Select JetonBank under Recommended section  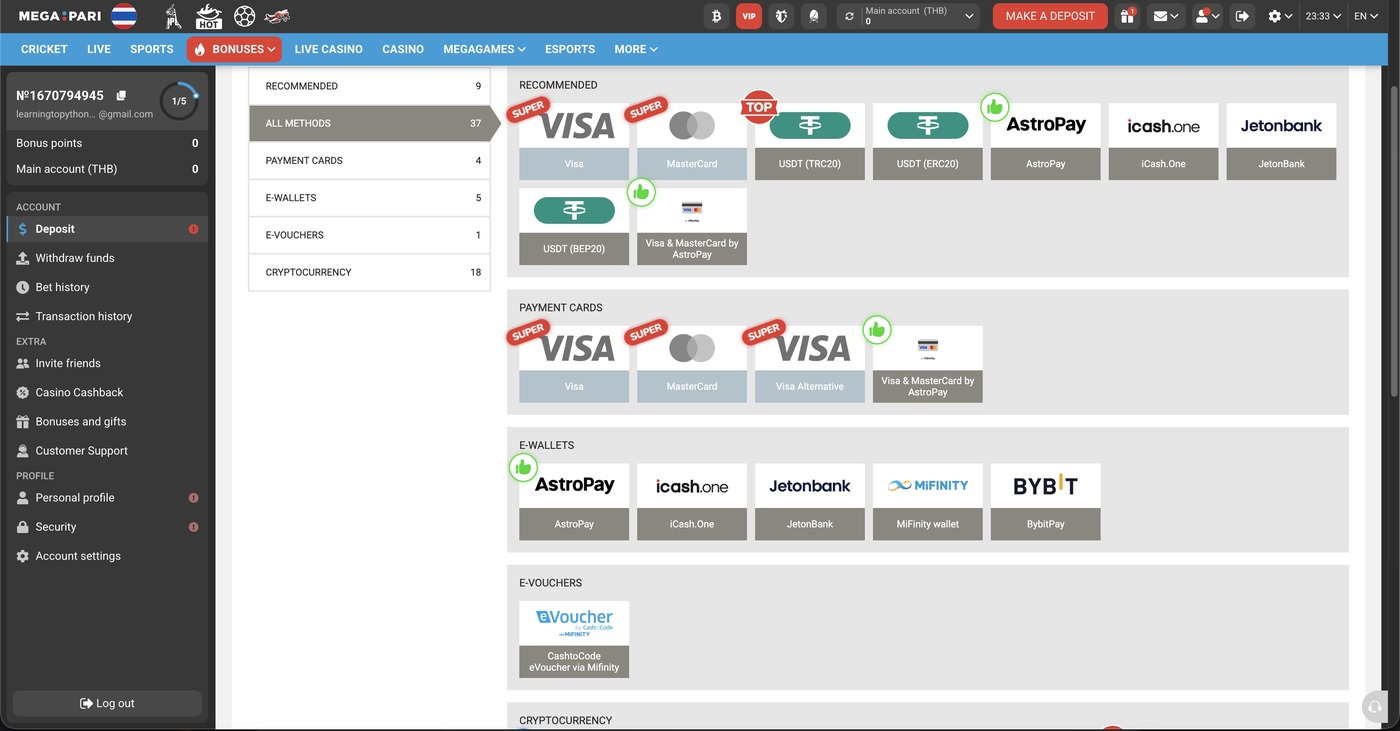pyautogui.click(x=1282, y=141)
